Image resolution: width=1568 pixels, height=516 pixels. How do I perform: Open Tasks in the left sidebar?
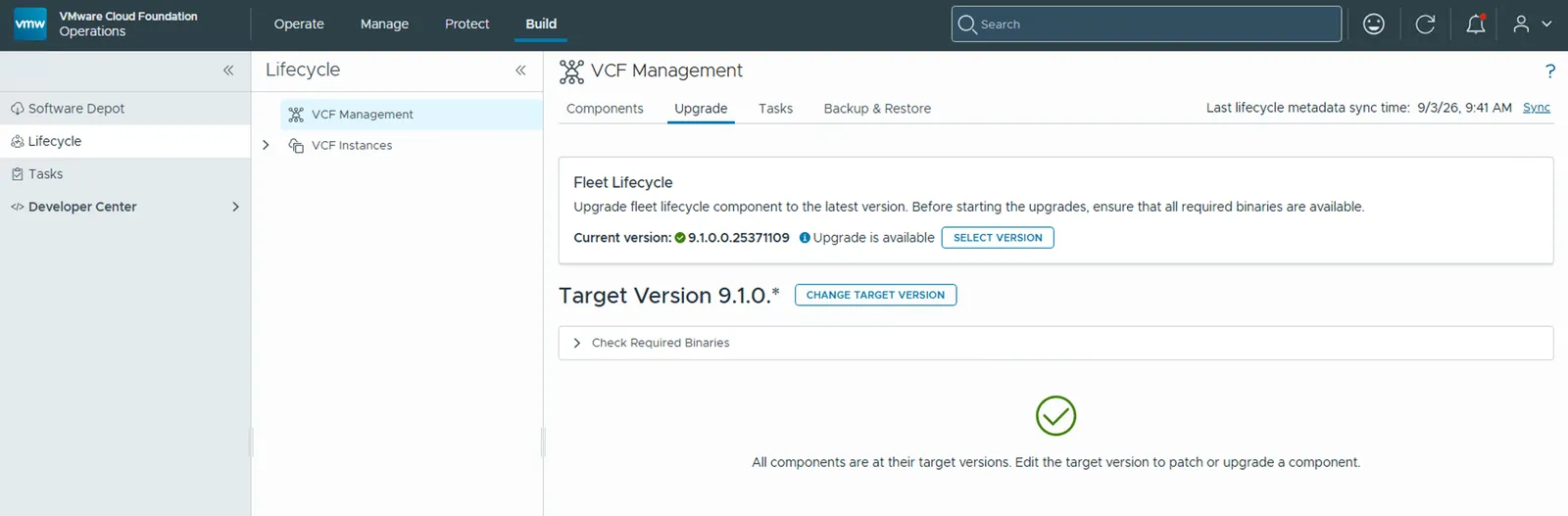click(125, 173)
